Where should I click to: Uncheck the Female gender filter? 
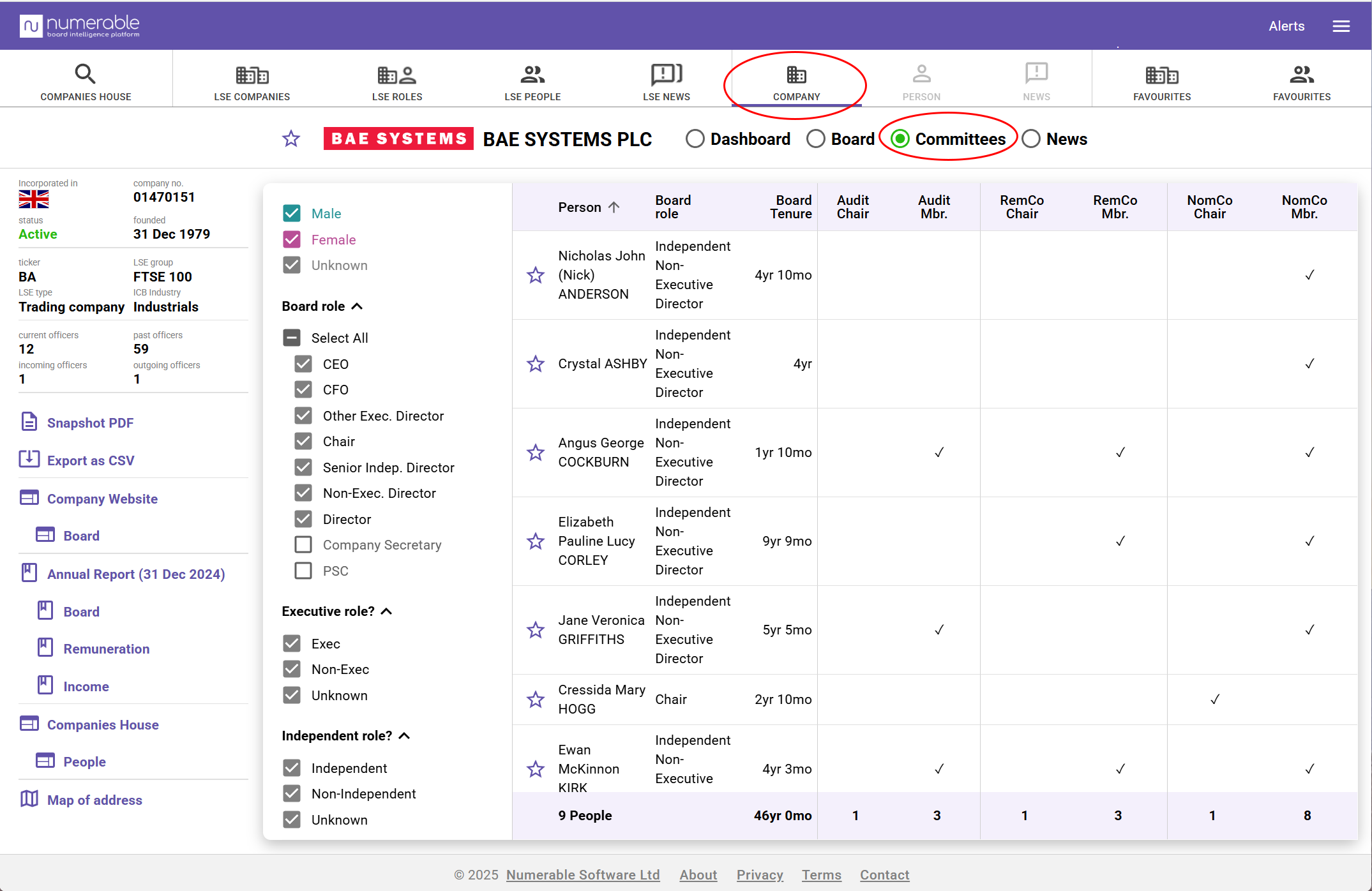coord(292,239)
